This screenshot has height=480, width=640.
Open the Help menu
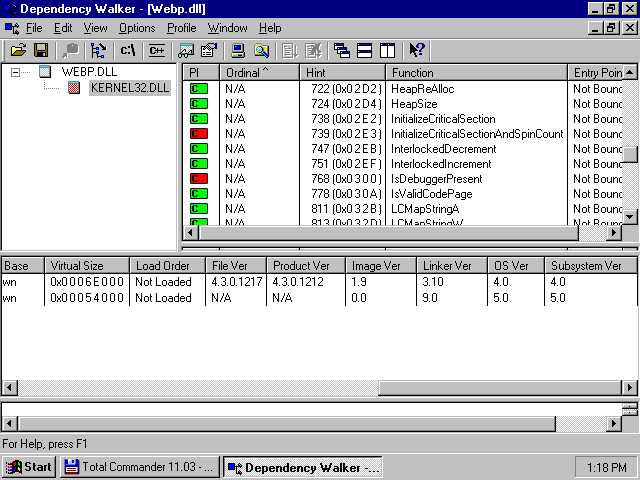[x=270, y=28]
